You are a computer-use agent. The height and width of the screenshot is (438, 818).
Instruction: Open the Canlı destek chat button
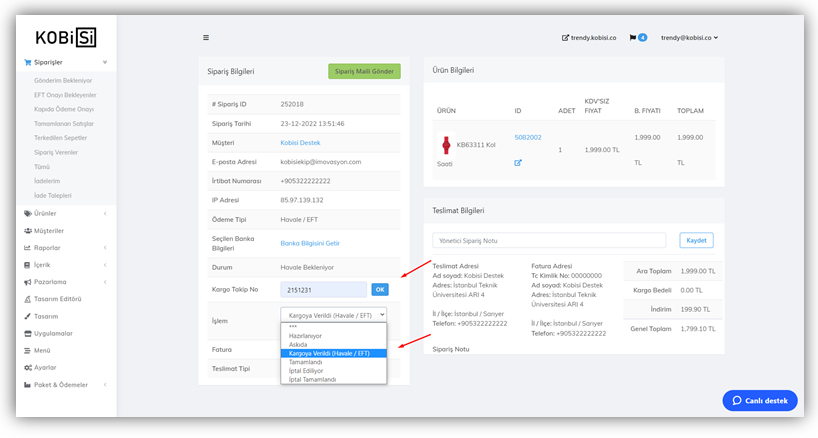point(760,400)
